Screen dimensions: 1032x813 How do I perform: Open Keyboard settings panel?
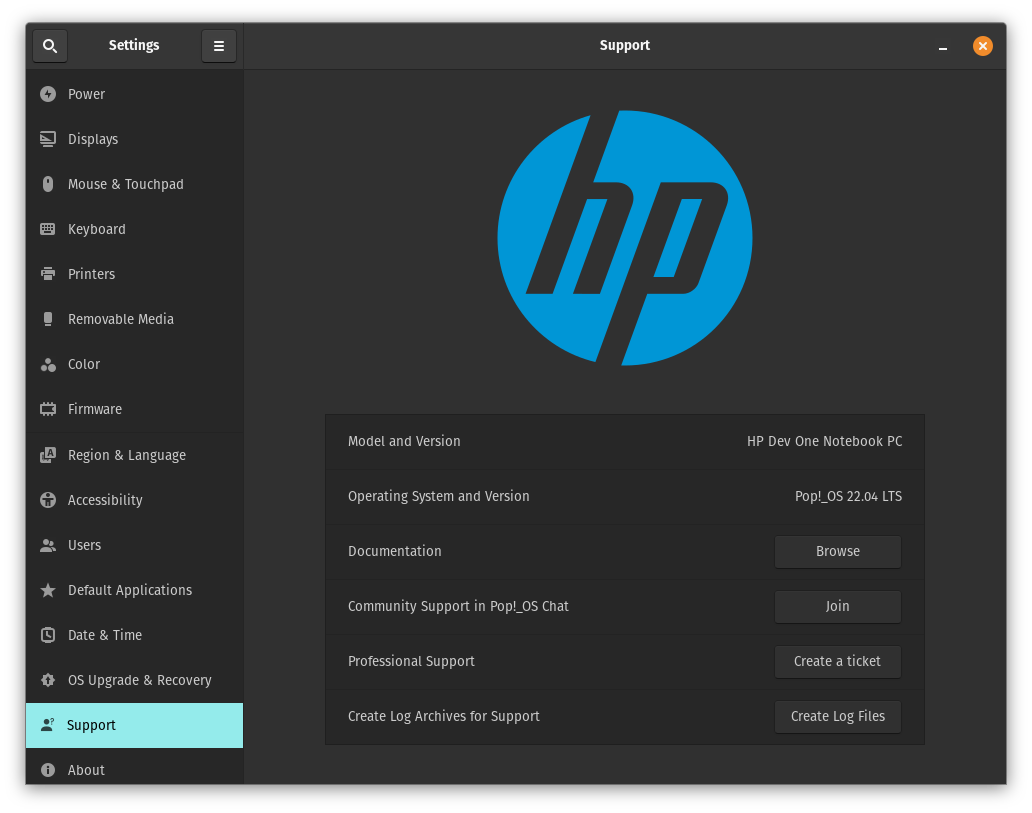[97, 229]
